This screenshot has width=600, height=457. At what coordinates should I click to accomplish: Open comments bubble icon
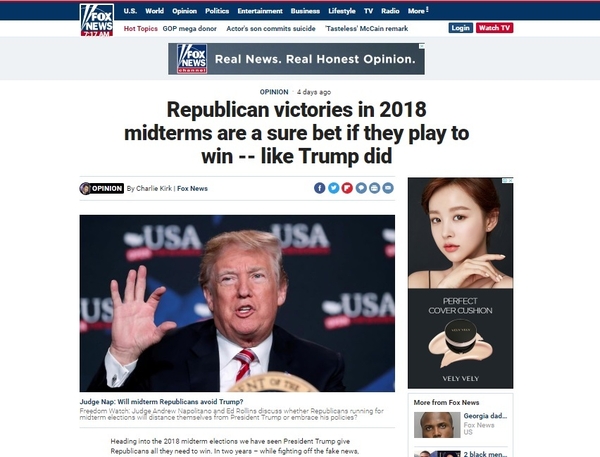pos(361,188)
